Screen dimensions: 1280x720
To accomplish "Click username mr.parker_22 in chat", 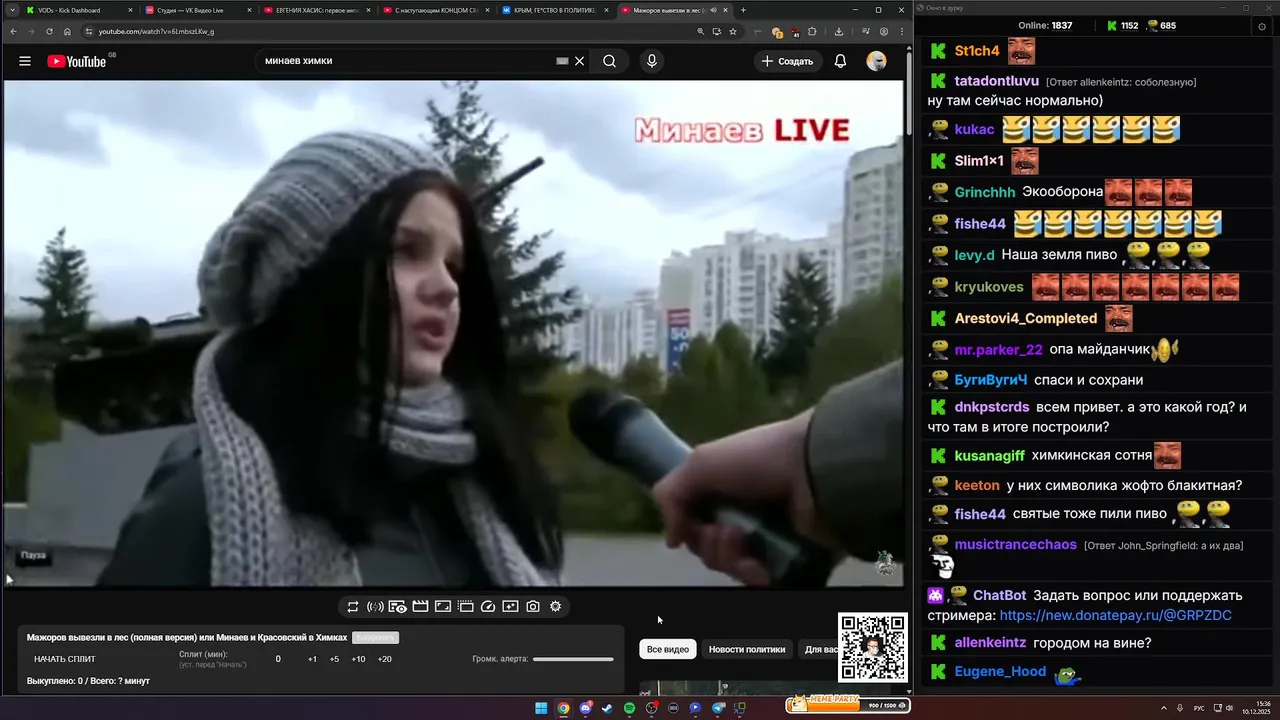I will [999, 350].
